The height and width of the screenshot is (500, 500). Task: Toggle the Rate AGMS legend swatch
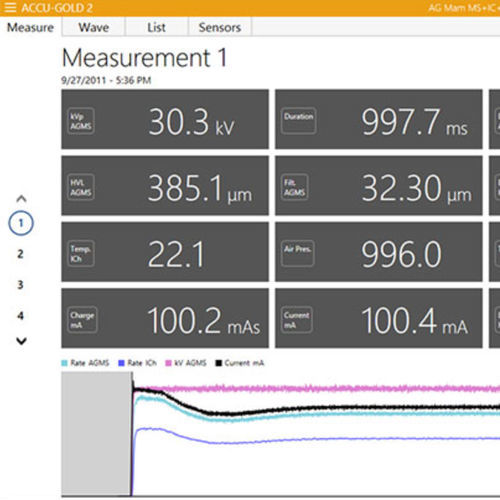pos(64,363)
